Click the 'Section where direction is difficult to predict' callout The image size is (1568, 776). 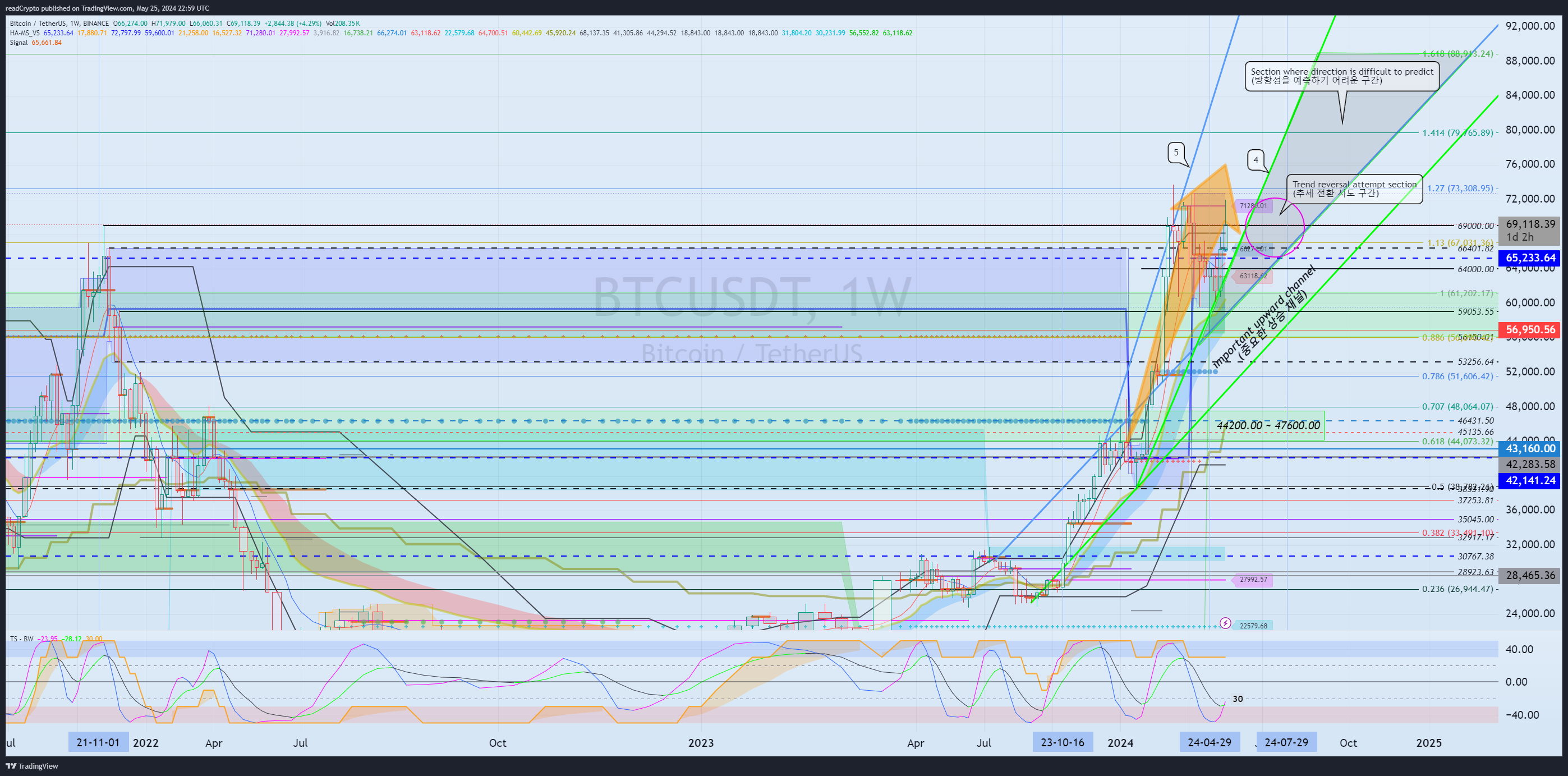point(1341,76)
